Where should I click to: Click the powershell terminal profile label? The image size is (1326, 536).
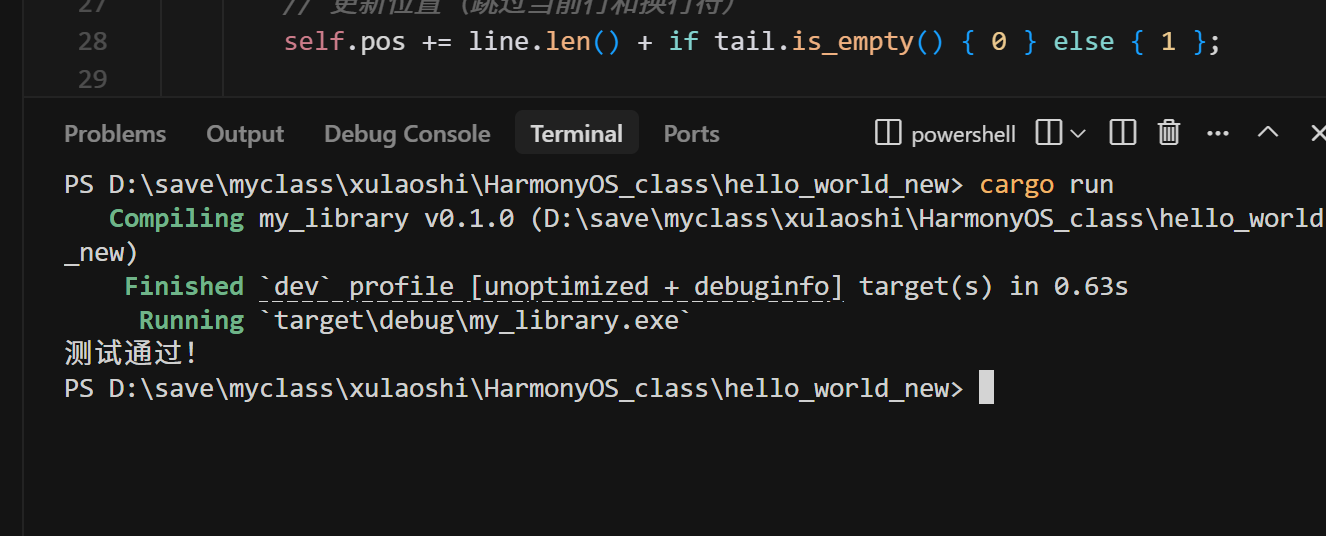(963, 134)
